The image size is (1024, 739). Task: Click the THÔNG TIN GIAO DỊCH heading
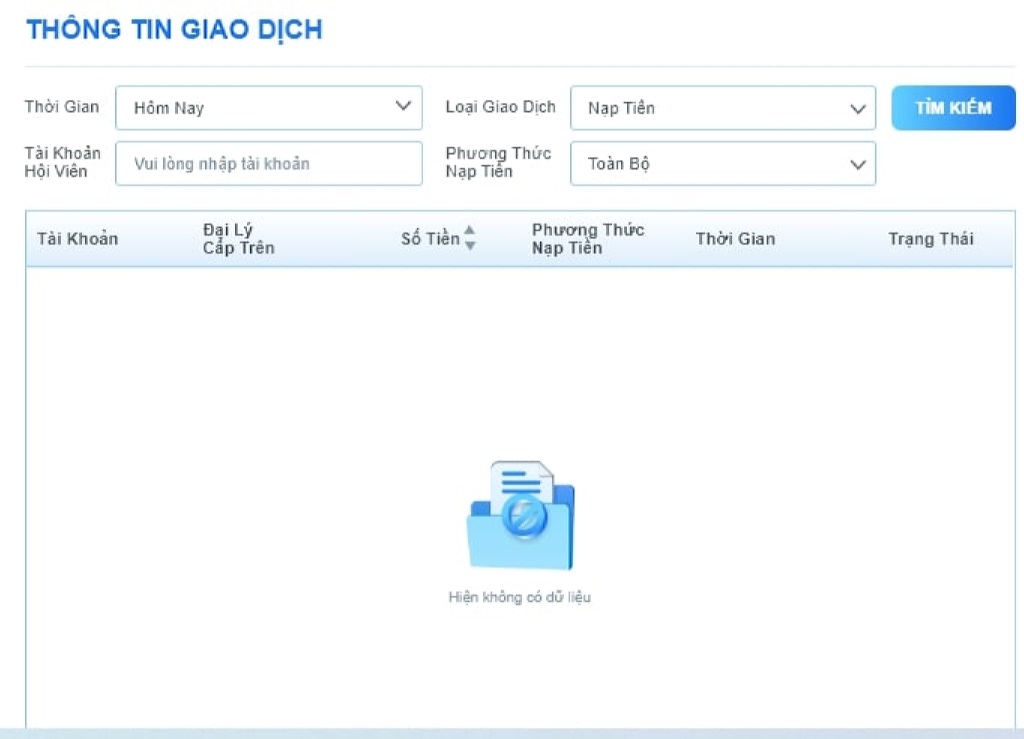point(174,29)
